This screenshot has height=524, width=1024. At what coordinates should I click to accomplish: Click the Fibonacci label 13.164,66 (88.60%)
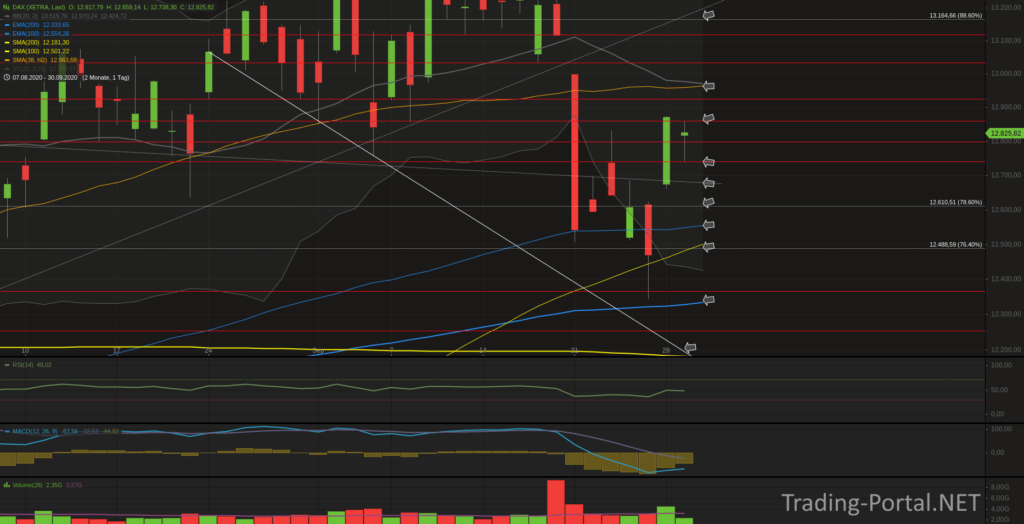955,15
